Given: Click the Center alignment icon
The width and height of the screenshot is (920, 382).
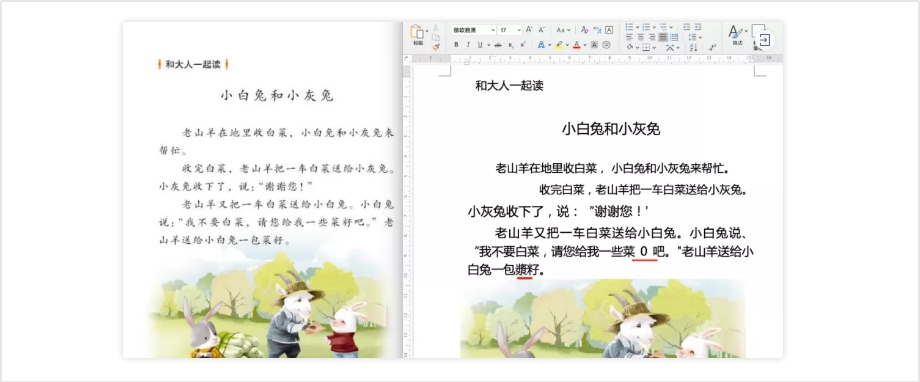Looking at the screenshot, I should (x=641, y=37).
